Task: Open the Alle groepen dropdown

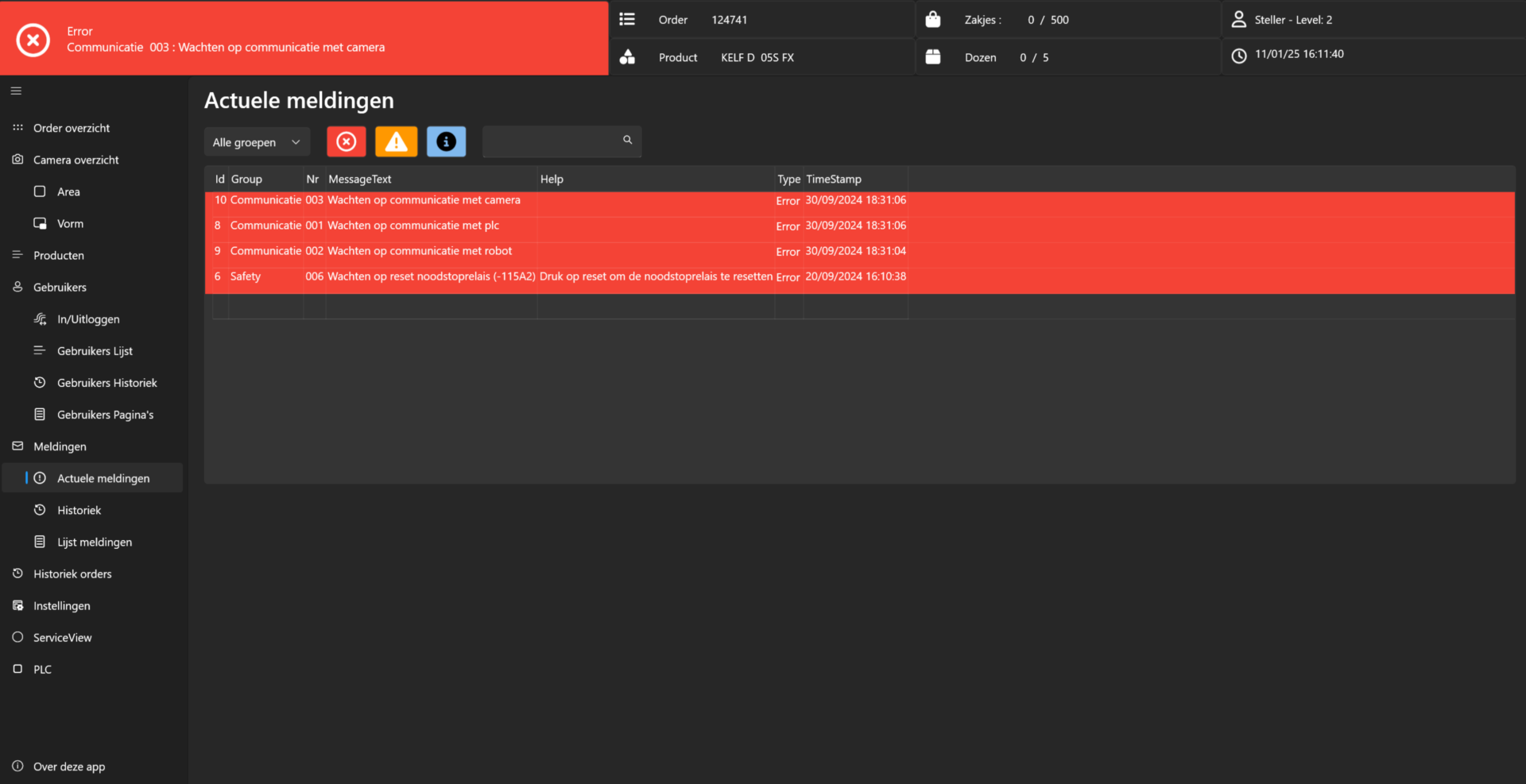Action: click(256, 142)
